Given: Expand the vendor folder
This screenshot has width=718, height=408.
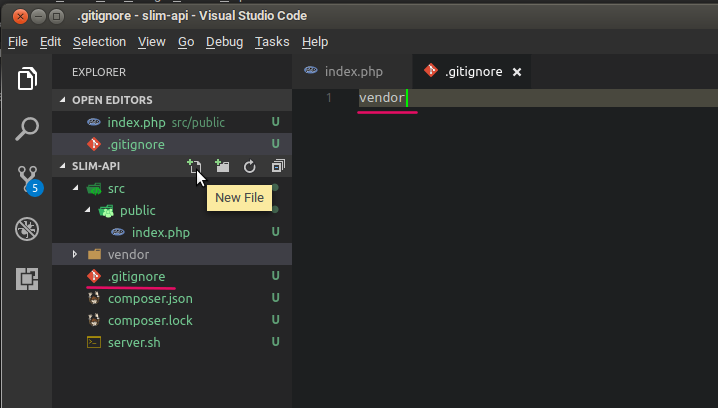Looking at the screenshot, I should 75,254.
